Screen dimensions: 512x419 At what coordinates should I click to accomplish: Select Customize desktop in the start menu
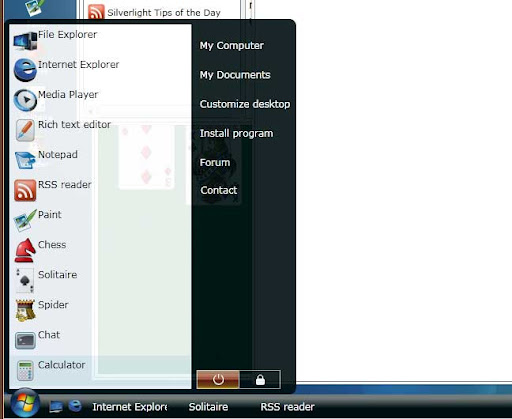click(245, 104)
